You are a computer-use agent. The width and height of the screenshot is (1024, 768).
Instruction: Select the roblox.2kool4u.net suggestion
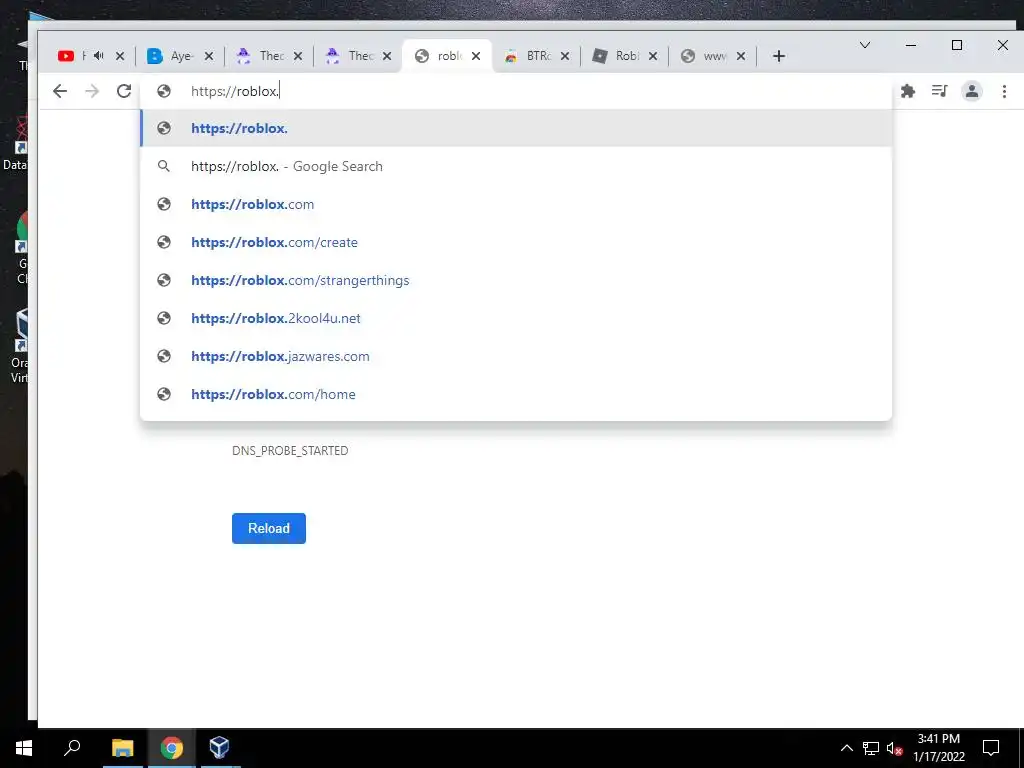point(516,318)
